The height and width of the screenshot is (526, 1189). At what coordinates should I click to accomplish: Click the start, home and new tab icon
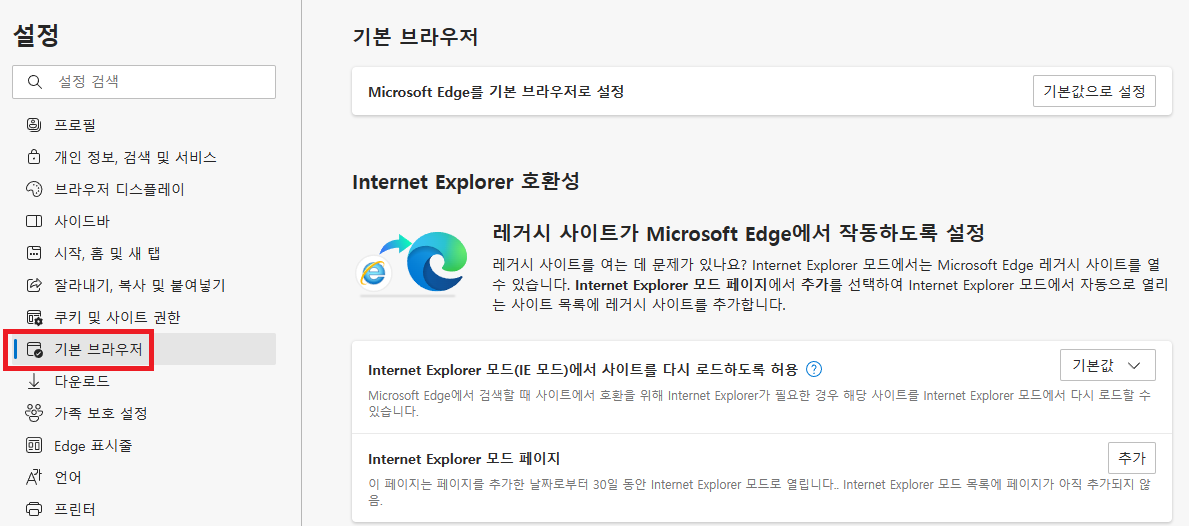(x=33, y=253)
